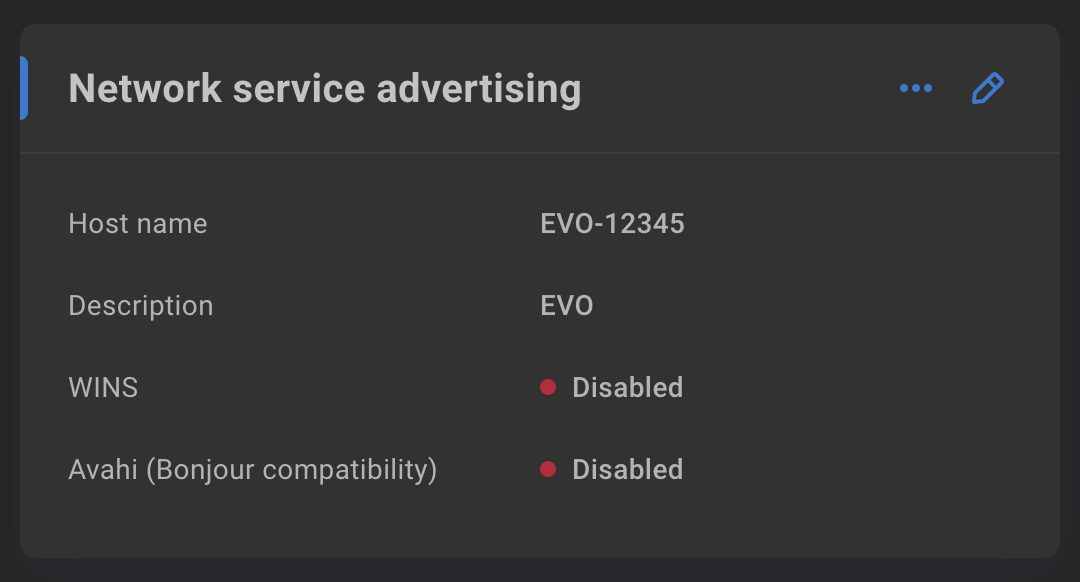Image resolution: width=1080 pixels, height=582 pixels.
Task: Click the Avahi (Bonjour compatibility) label
Action: pos(253,470)
